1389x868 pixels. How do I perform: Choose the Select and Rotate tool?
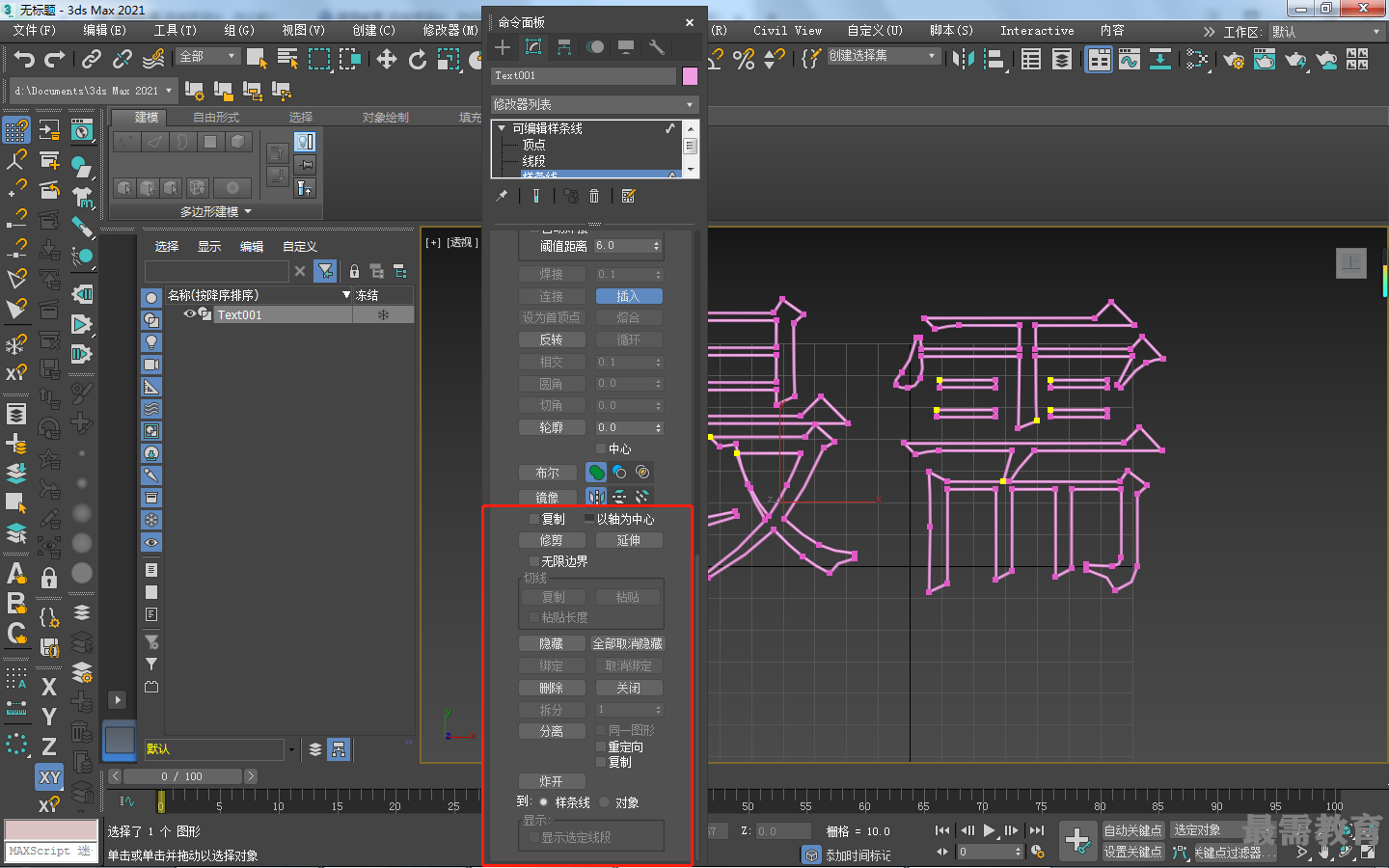[418, 60]
